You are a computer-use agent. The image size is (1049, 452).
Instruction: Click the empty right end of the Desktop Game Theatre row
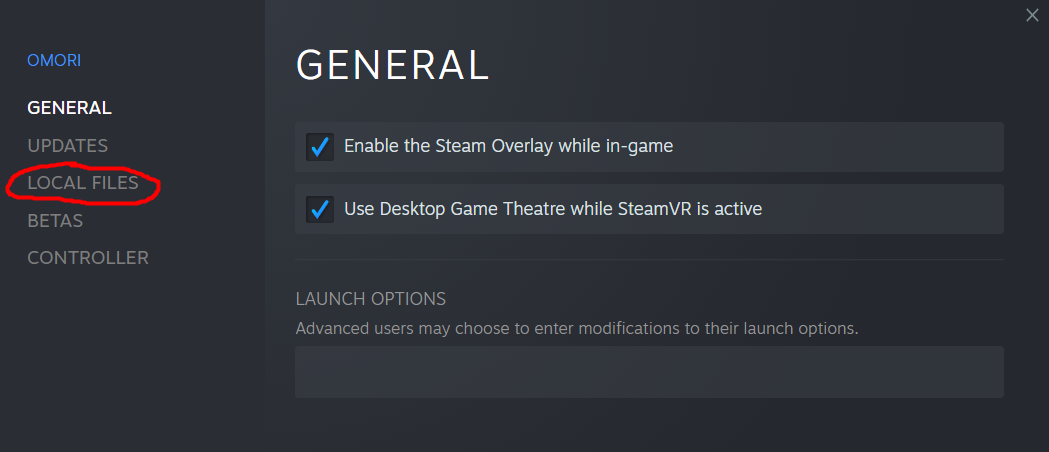(x=900, y=209)
